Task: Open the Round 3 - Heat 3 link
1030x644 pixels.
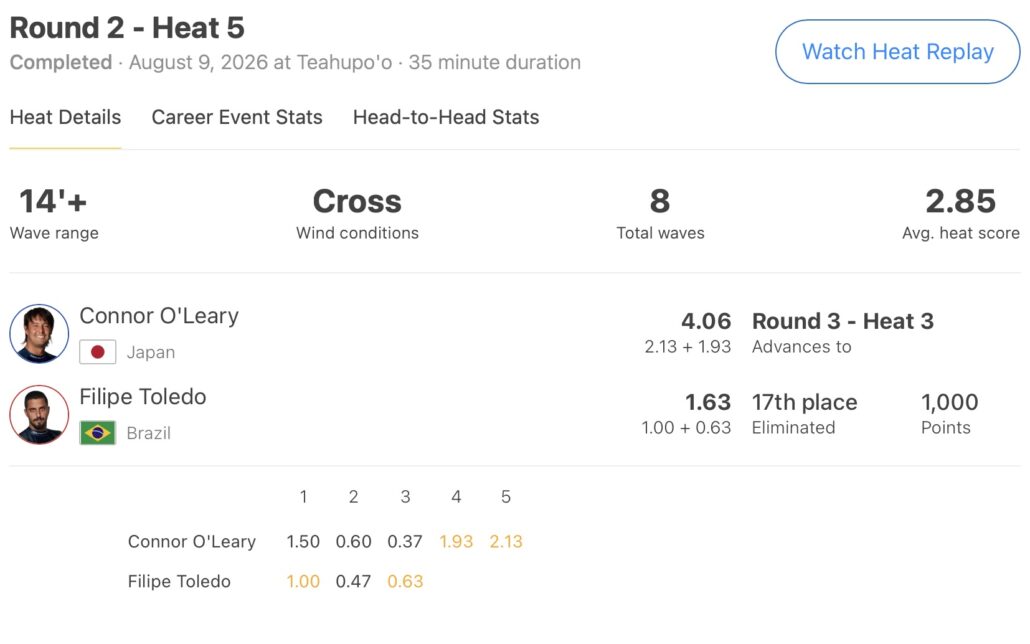Action: (843, 321)
